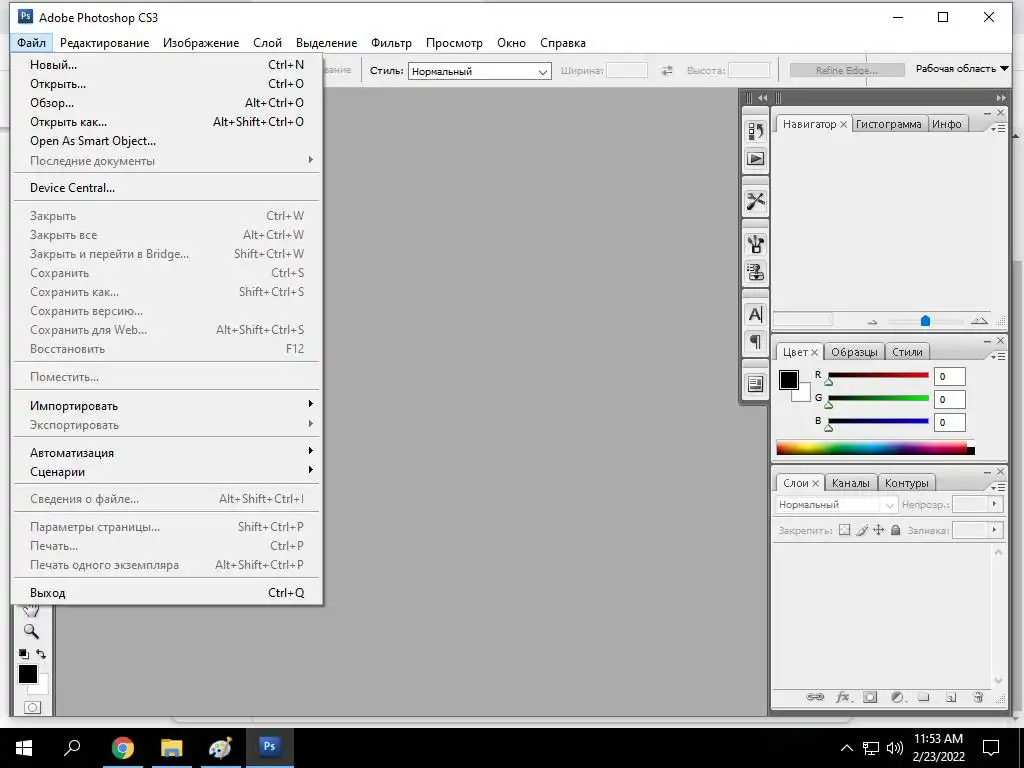This screenshot has height=768, width=1024.
Task: Open the Color panel options menu
Action: click(998, 357)
